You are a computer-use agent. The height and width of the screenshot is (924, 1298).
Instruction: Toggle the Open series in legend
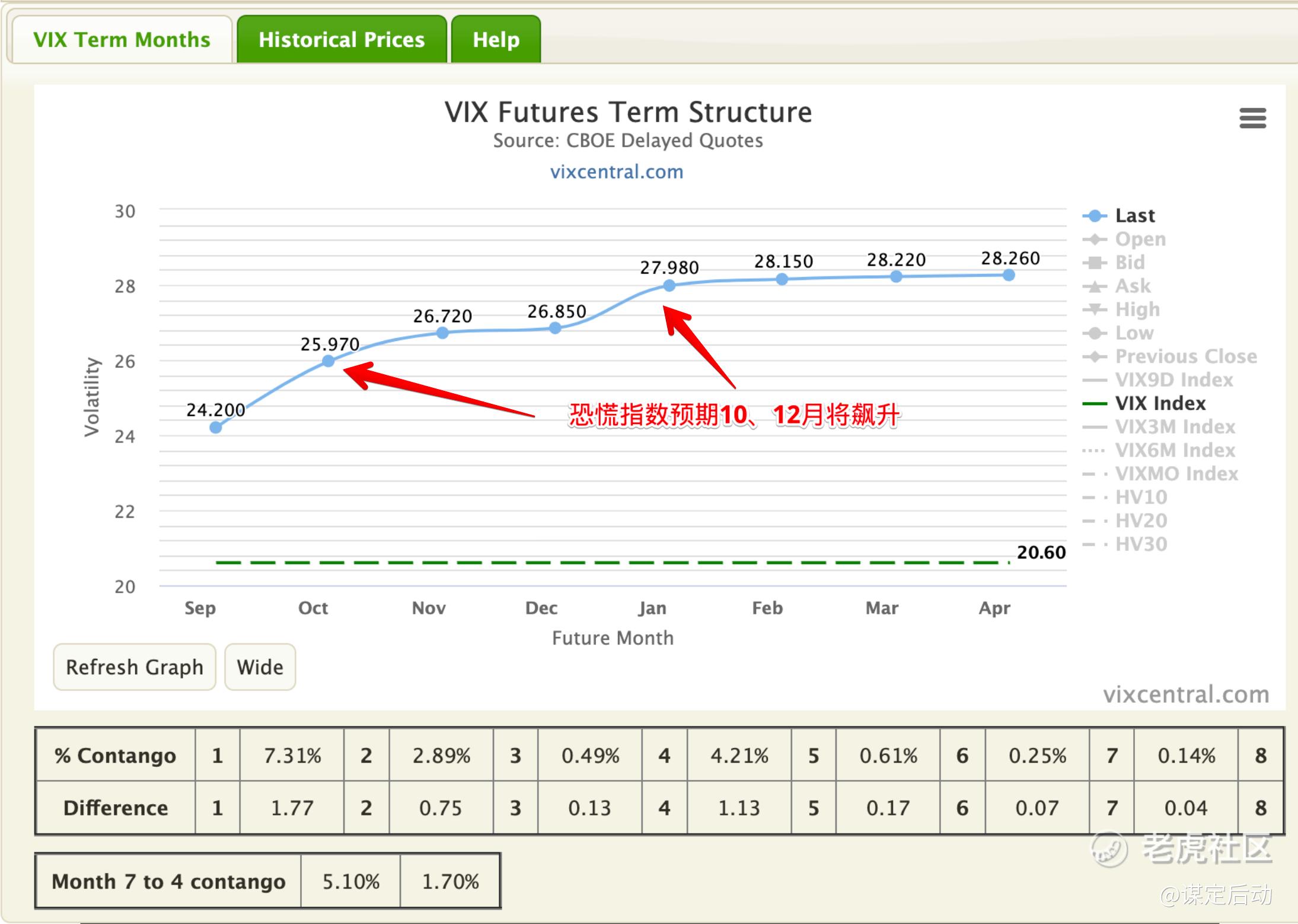pos(1124,239)
